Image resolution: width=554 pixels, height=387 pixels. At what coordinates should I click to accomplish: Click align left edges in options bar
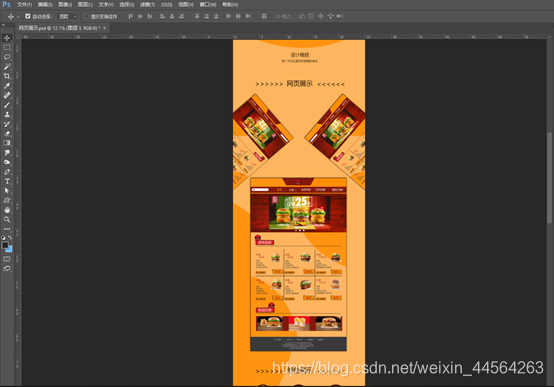[x=163, y=16]
